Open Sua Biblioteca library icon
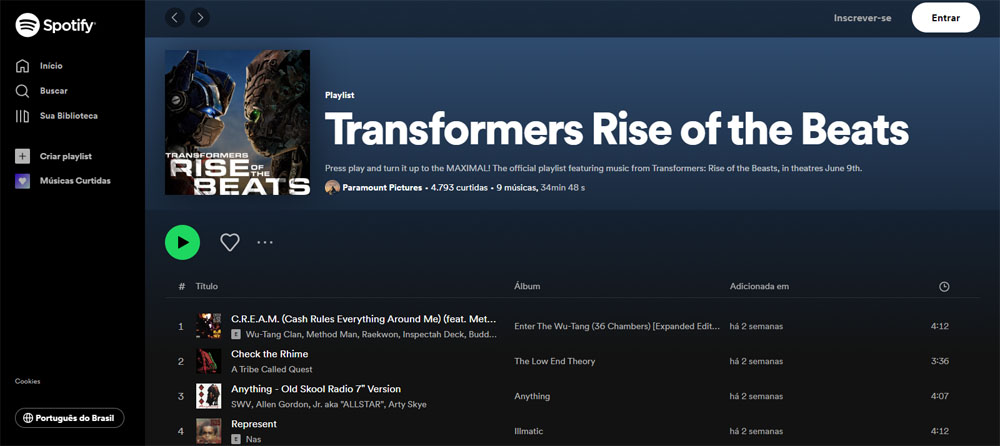The height and width of the screenshot is (446, 1000). click(22, 116)
